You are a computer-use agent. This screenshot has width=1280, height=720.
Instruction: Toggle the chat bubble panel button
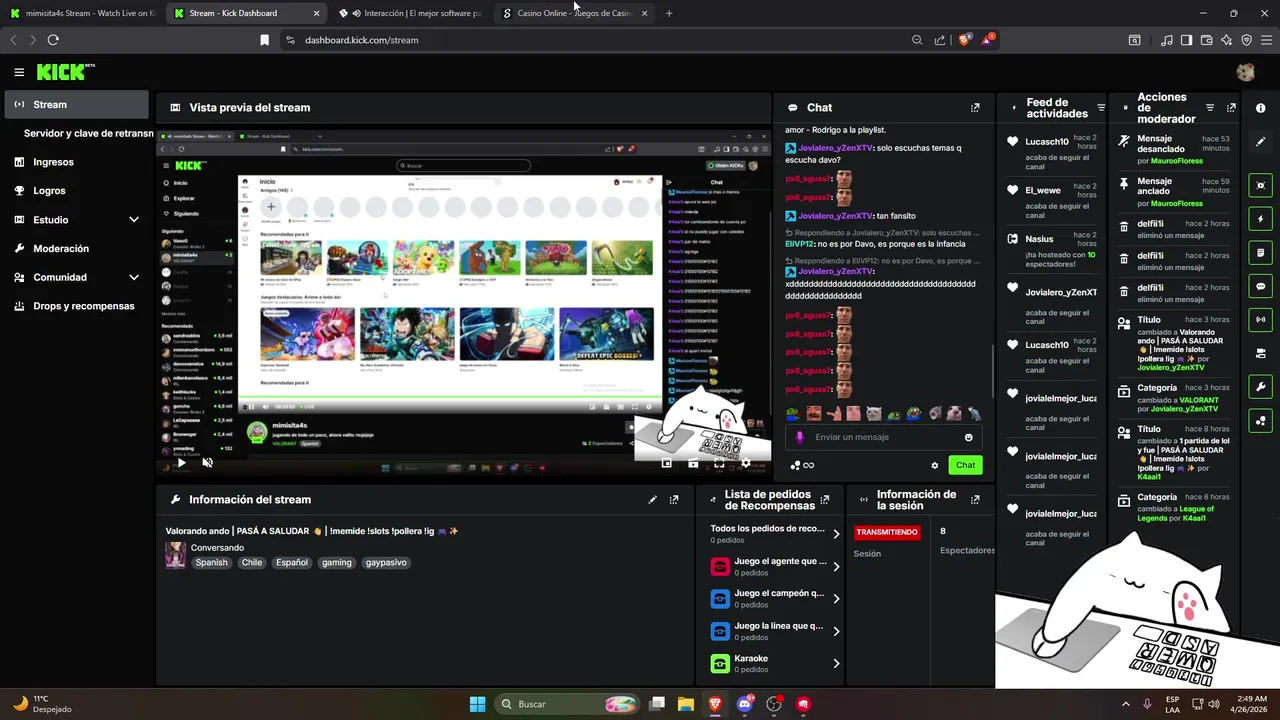[1260, 286]
